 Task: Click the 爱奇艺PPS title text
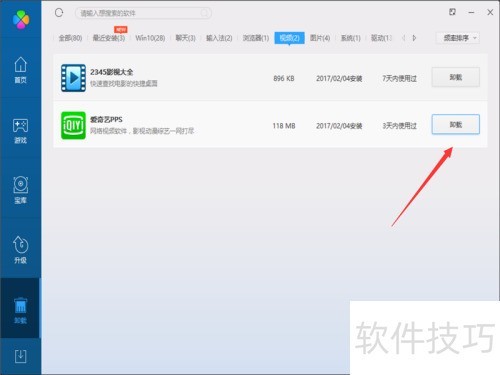coord(106,119)
